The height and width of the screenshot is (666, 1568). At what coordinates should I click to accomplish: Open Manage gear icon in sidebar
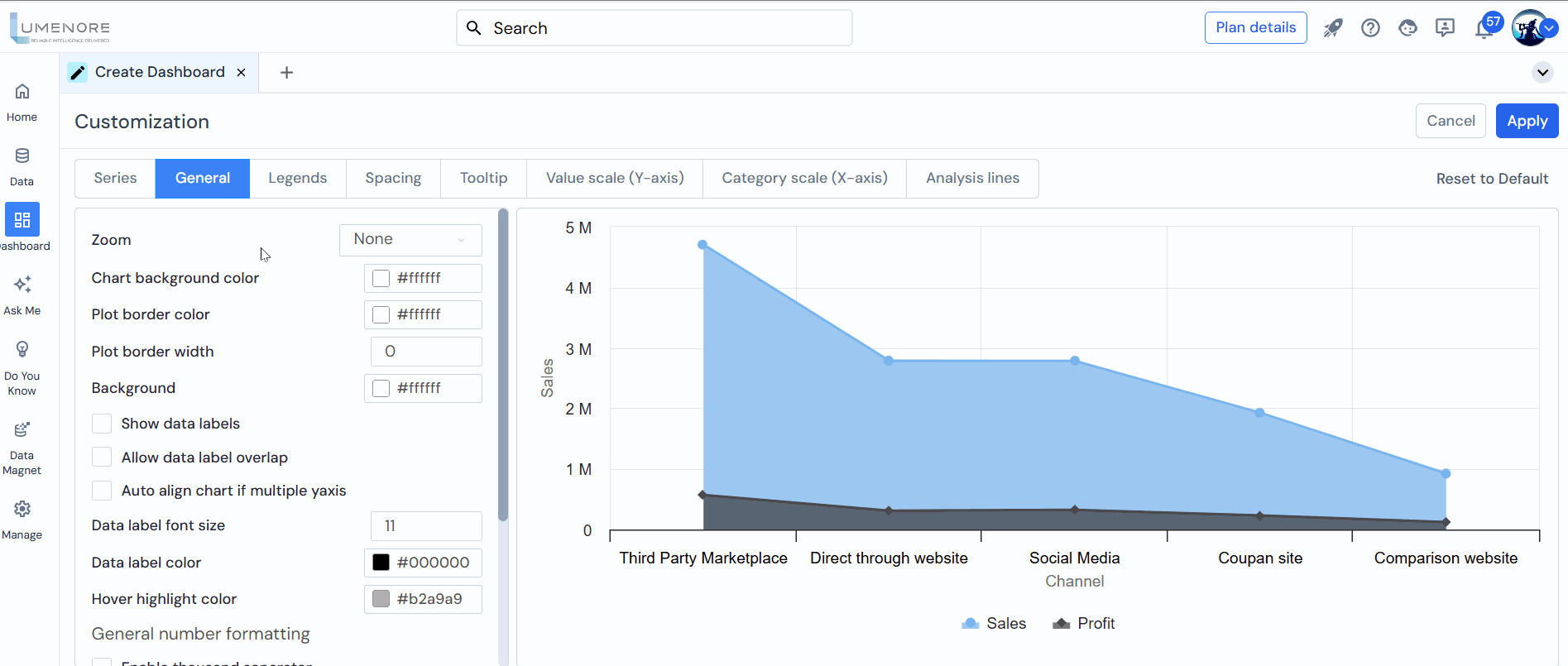(22, 510)
